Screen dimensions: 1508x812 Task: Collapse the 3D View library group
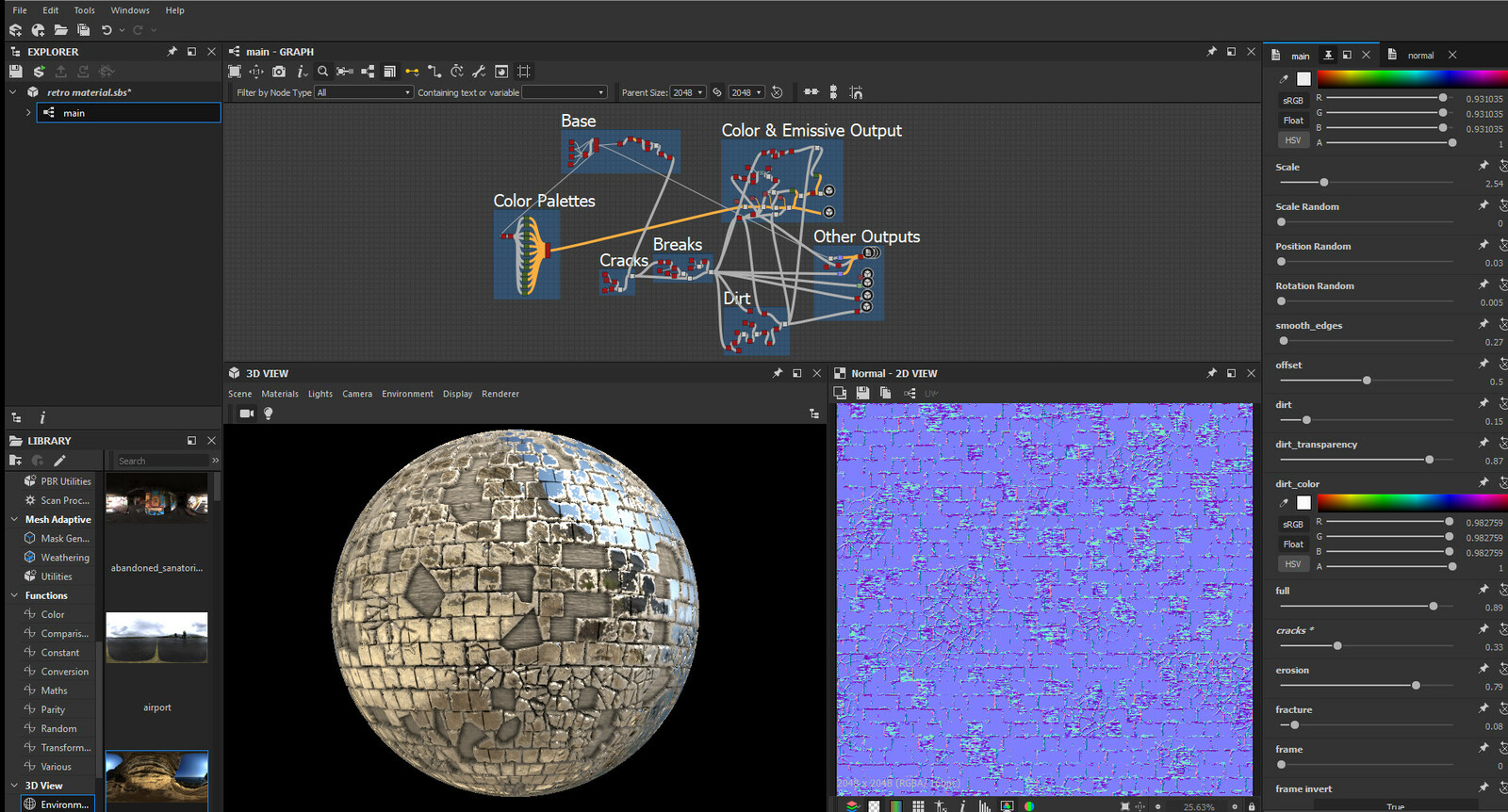coord(14,786)
